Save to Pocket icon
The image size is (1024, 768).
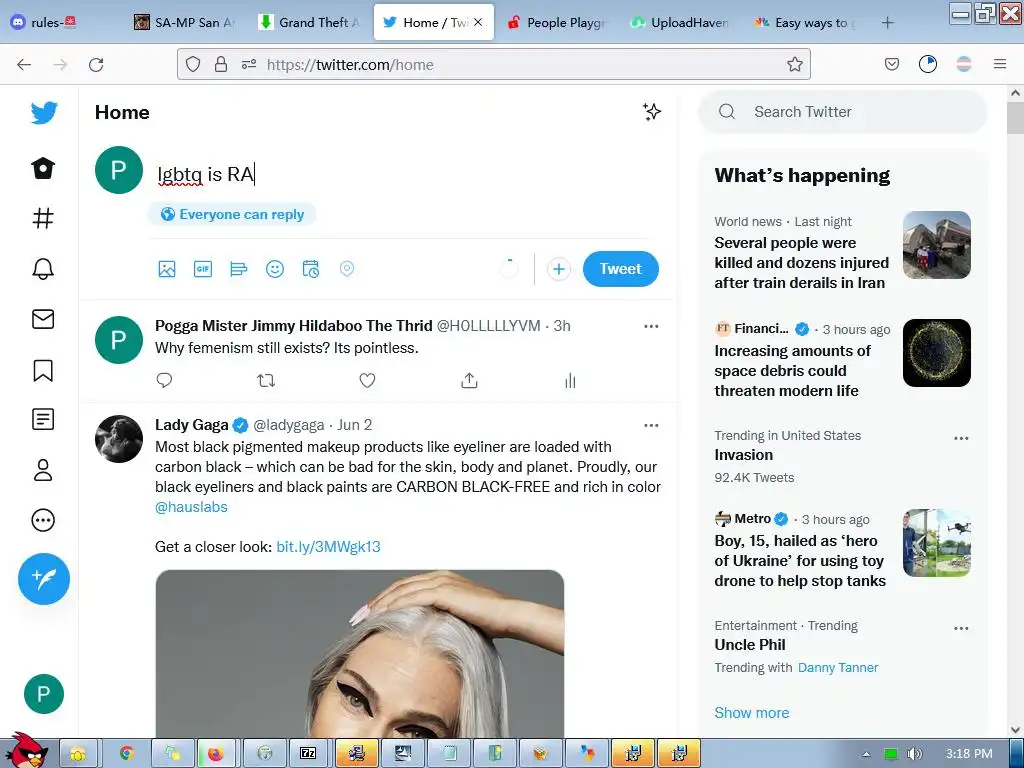pyautogui.click(x=892, y=64)
